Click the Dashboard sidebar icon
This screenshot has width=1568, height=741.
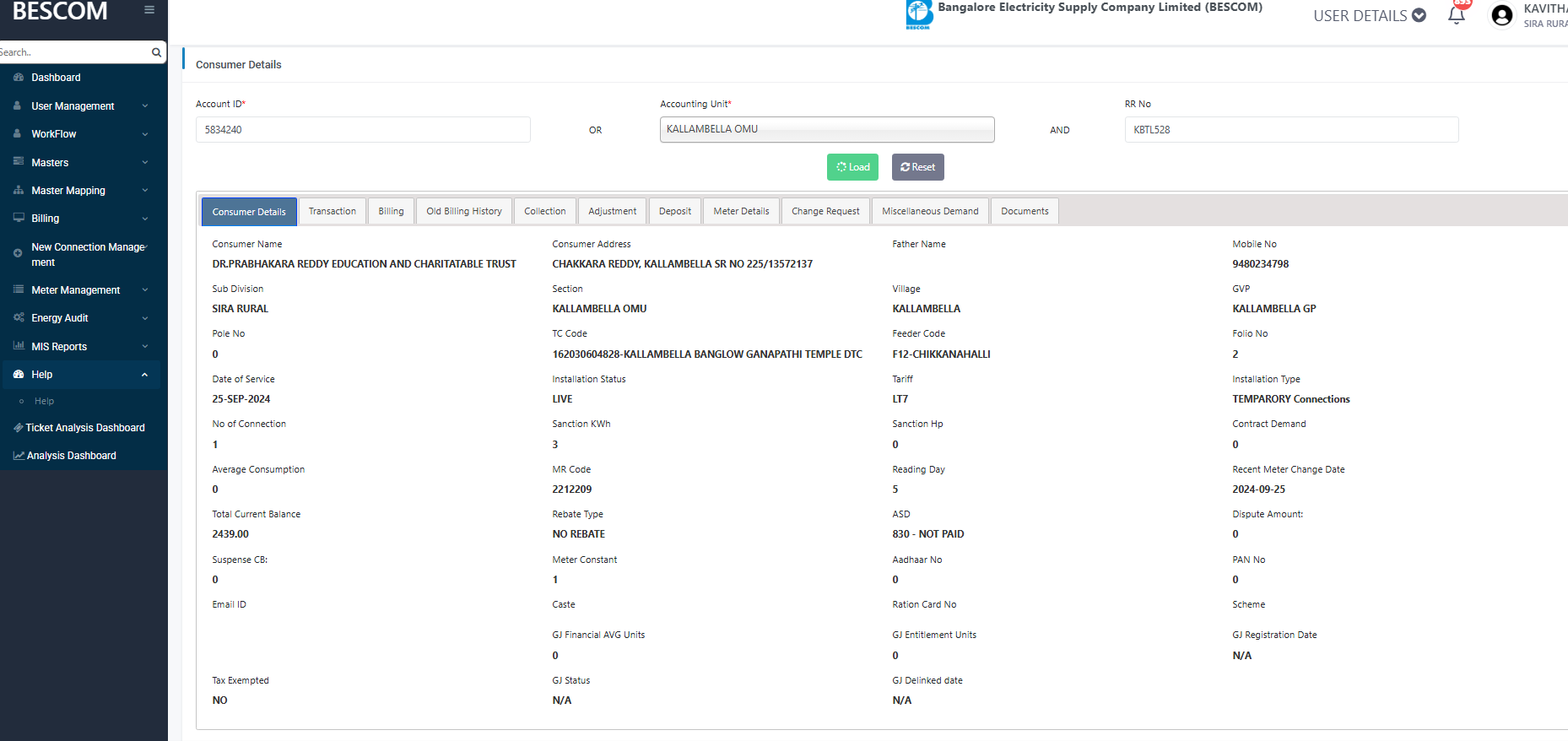click(x=19, y=77)
